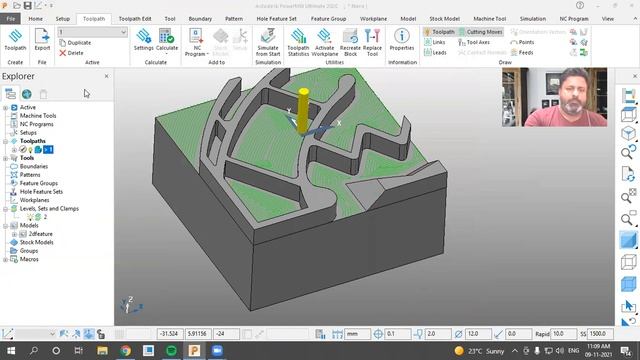Toggle Tool Axes draw option
The height and width of the screenshot is (360, 640).
(474, 42)
